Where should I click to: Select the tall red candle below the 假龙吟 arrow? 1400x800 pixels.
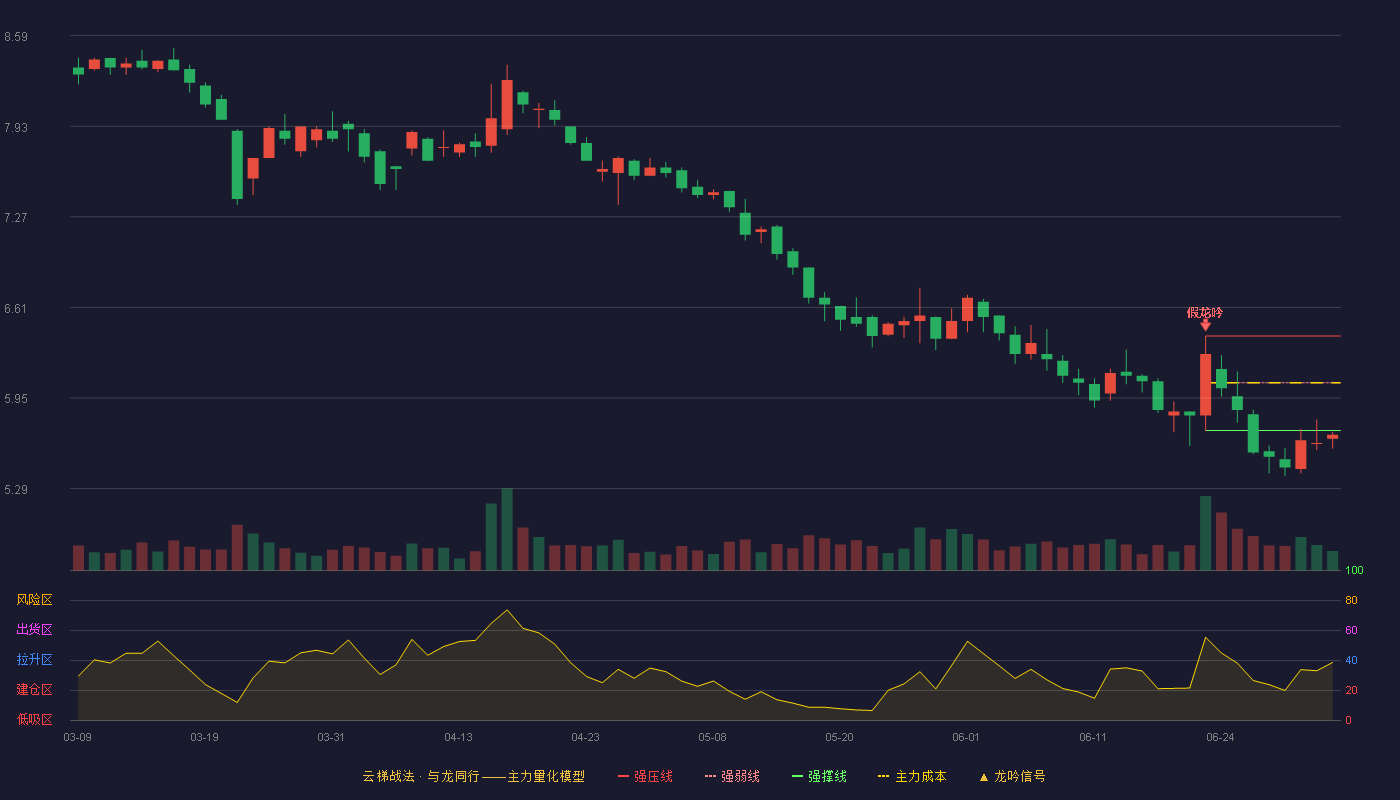(x=1206, y=384)
